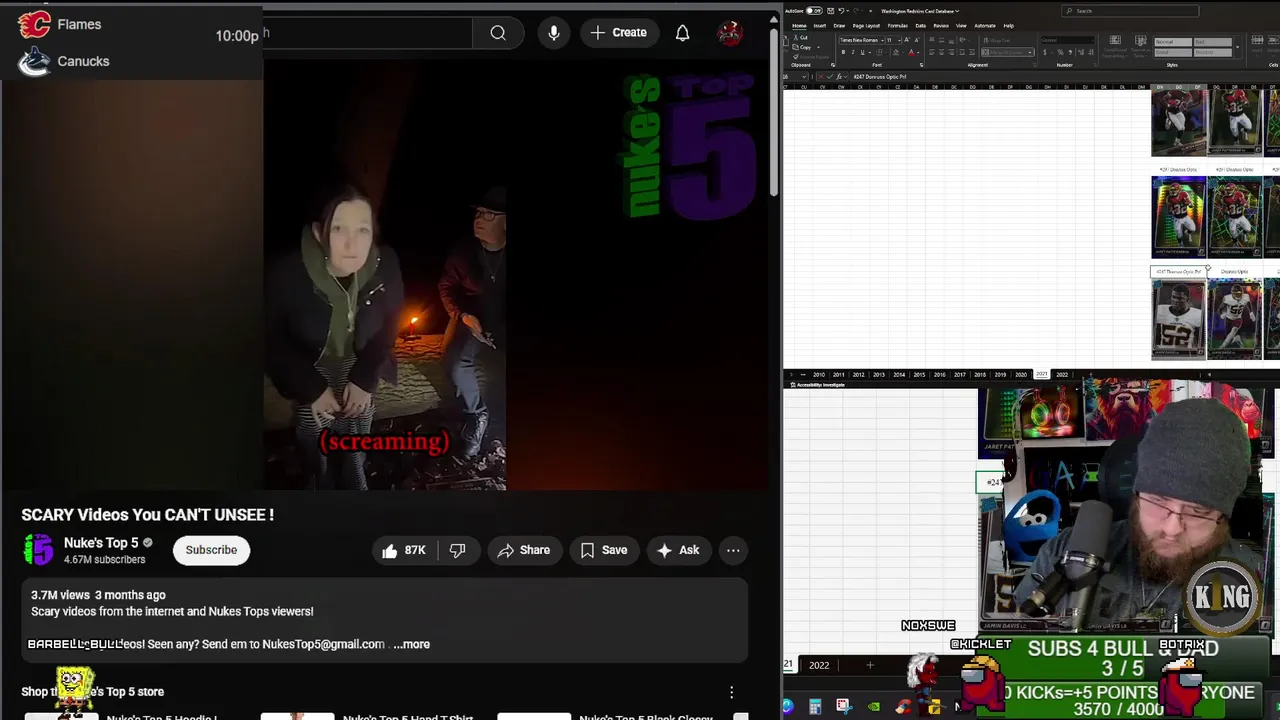The height and width of the screenshot is (720, 1280).
Task: Click the Excel font color A button
Action: (x=912, y=52)
